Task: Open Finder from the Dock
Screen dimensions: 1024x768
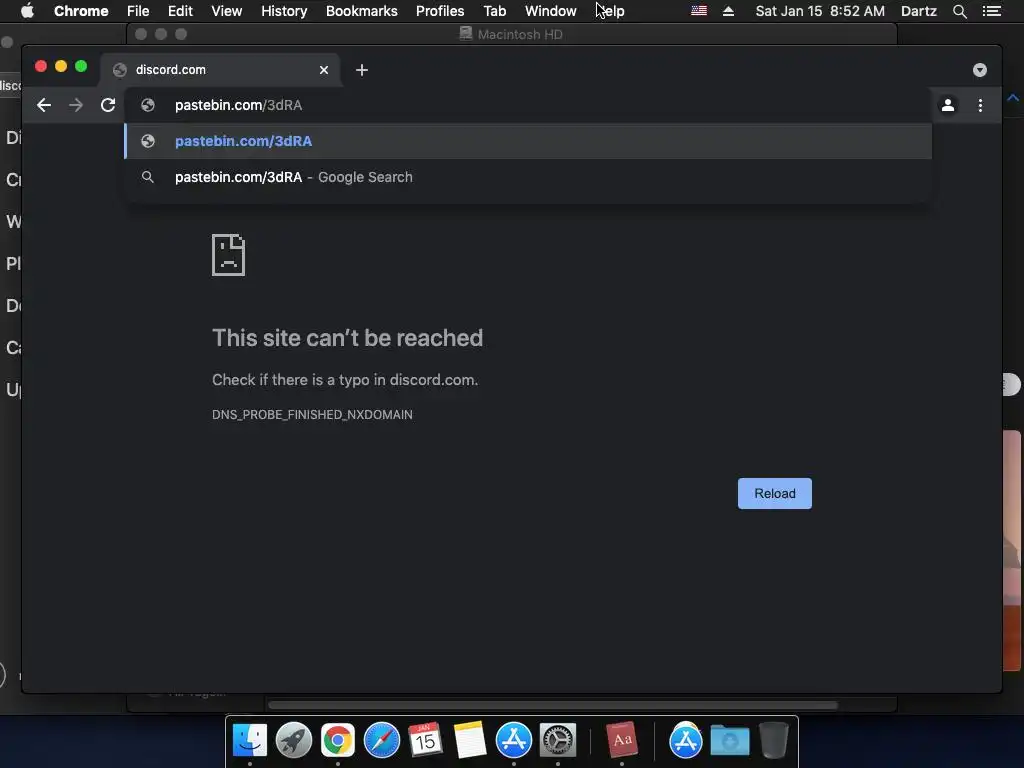Action: click(x=250, y=740)
